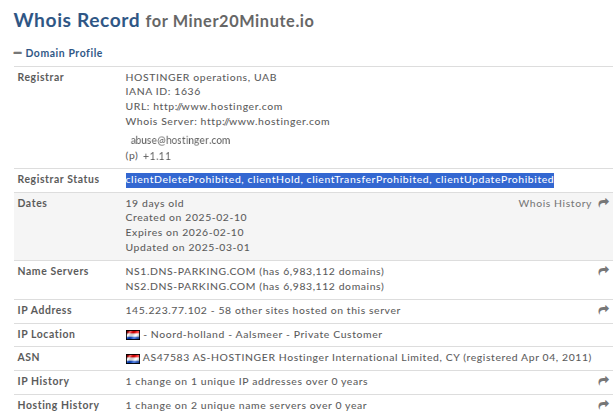Click the IP Address row arrow icon

click(x=603, y=310)
